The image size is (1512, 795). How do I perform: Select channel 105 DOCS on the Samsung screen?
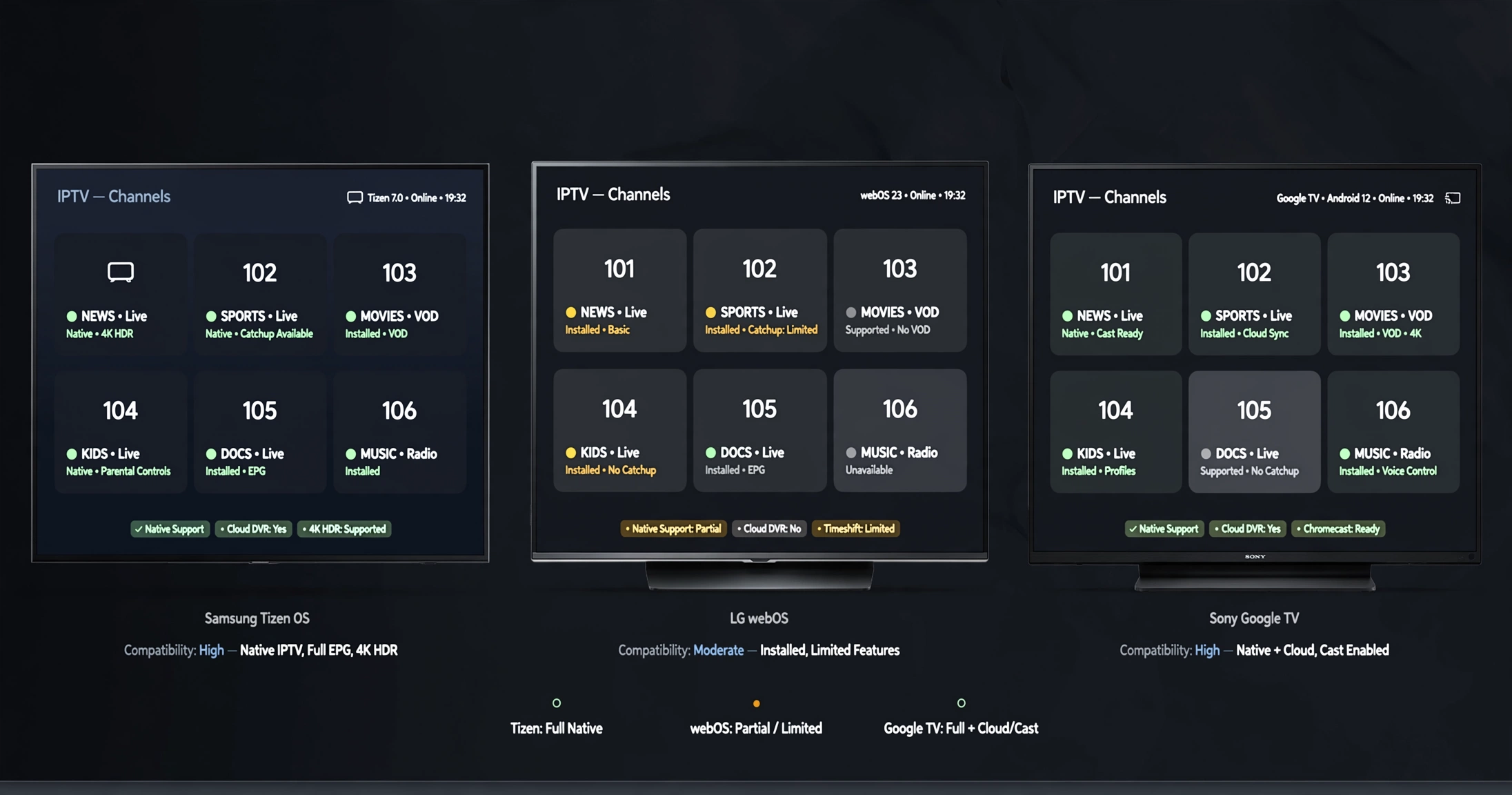(x=260, y=432)
